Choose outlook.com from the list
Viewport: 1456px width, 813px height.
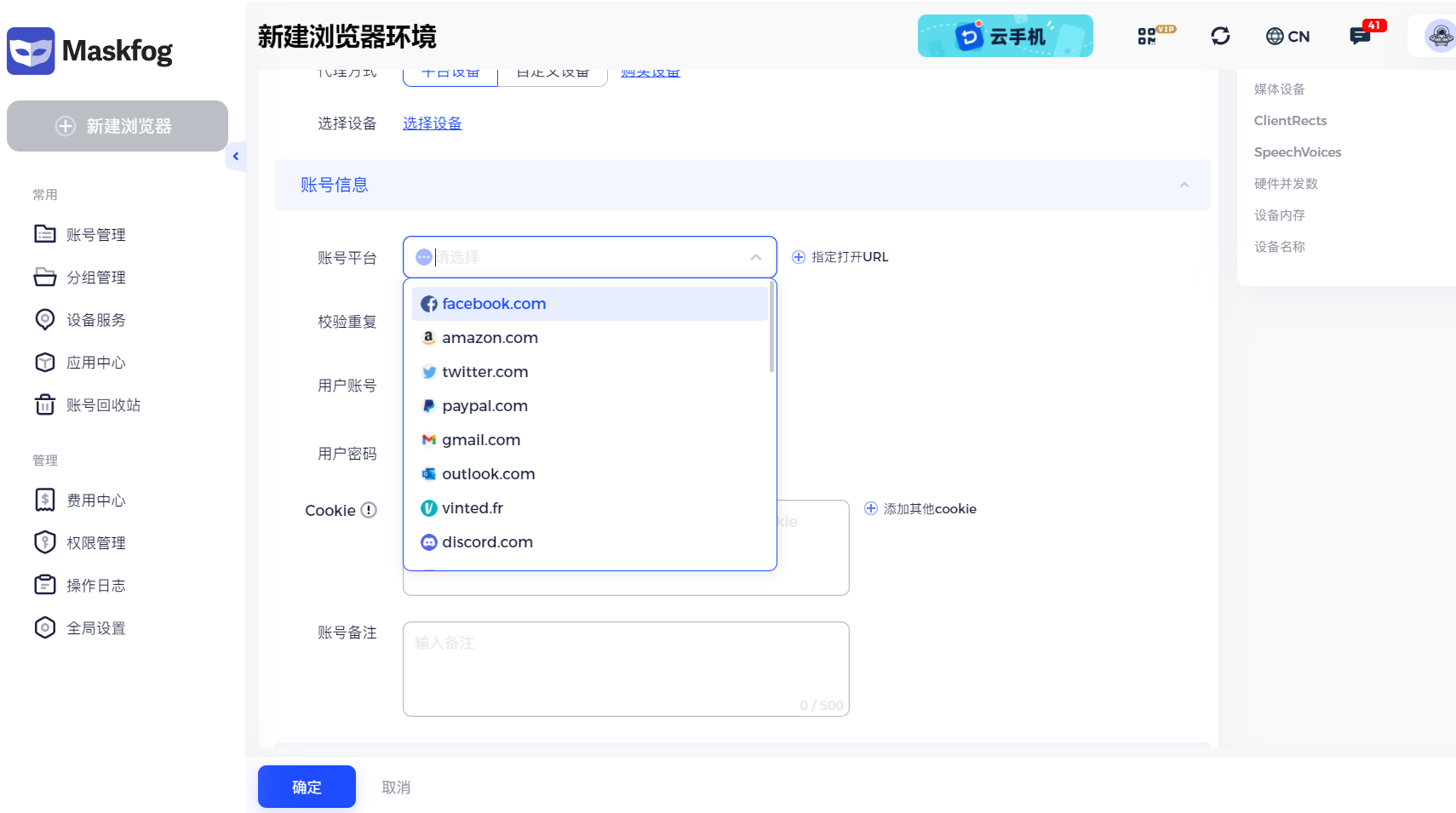tap(589, 474)
